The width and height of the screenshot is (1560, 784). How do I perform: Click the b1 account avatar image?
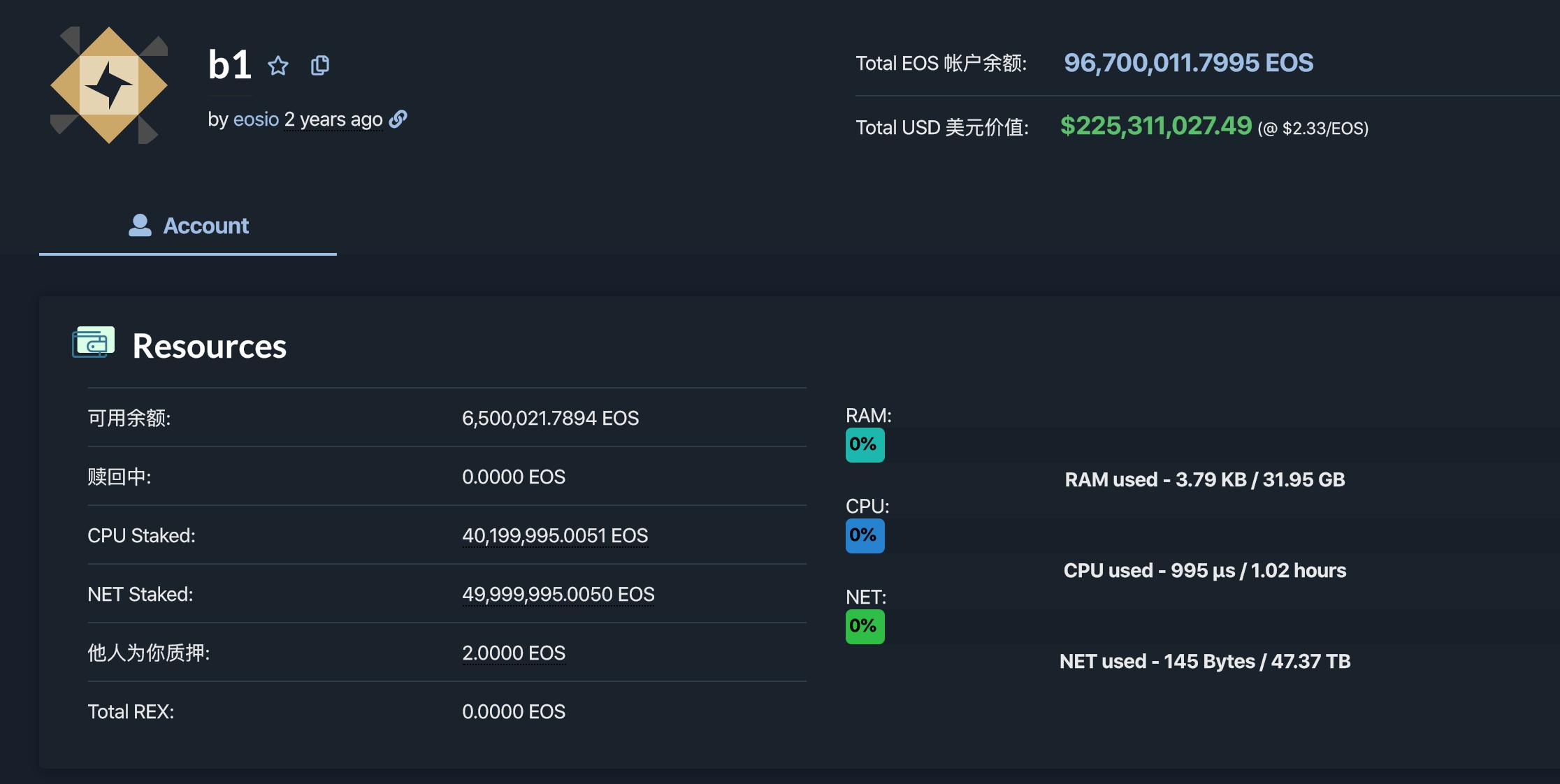(108, 84)
